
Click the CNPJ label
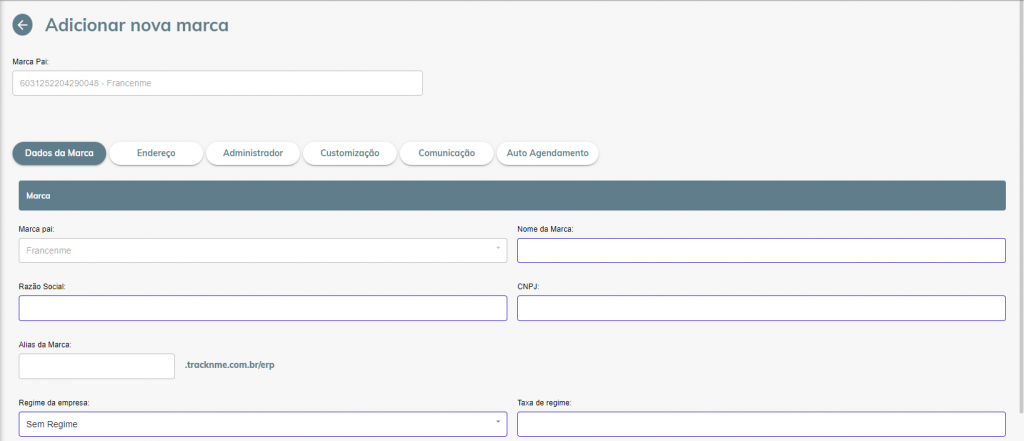click(x=528, y=286)
